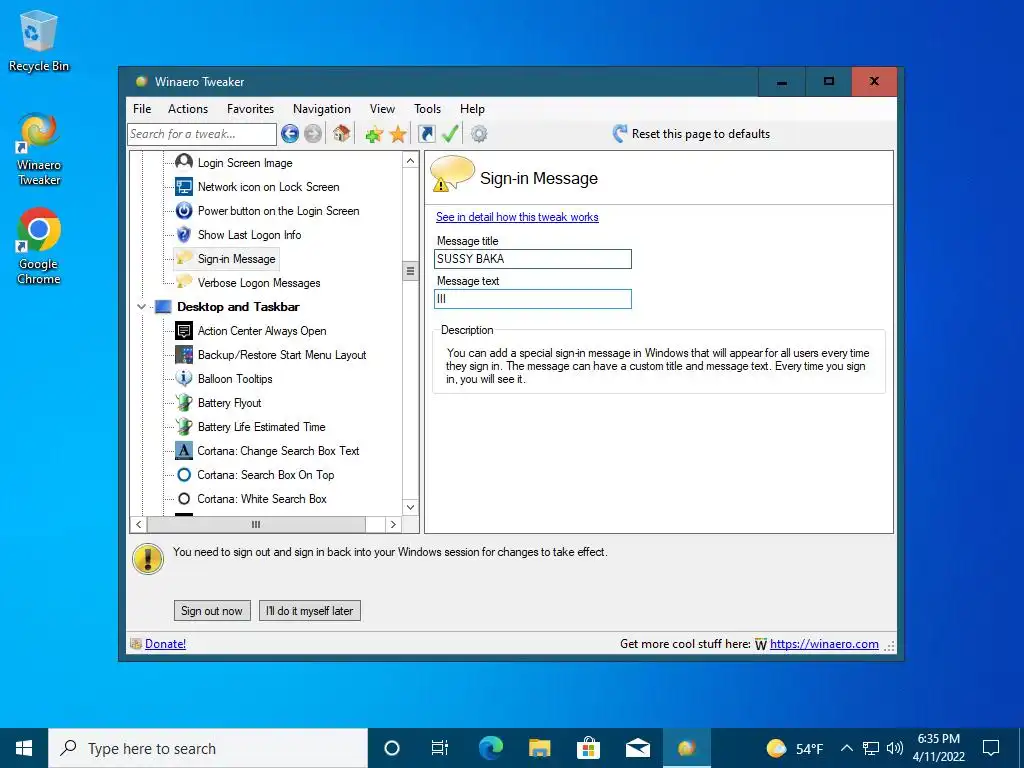Open the Navigation menu
Image resolution: width=1024 pixels, height=768 pixels.
pyautogui.click(x=321, y=109)
